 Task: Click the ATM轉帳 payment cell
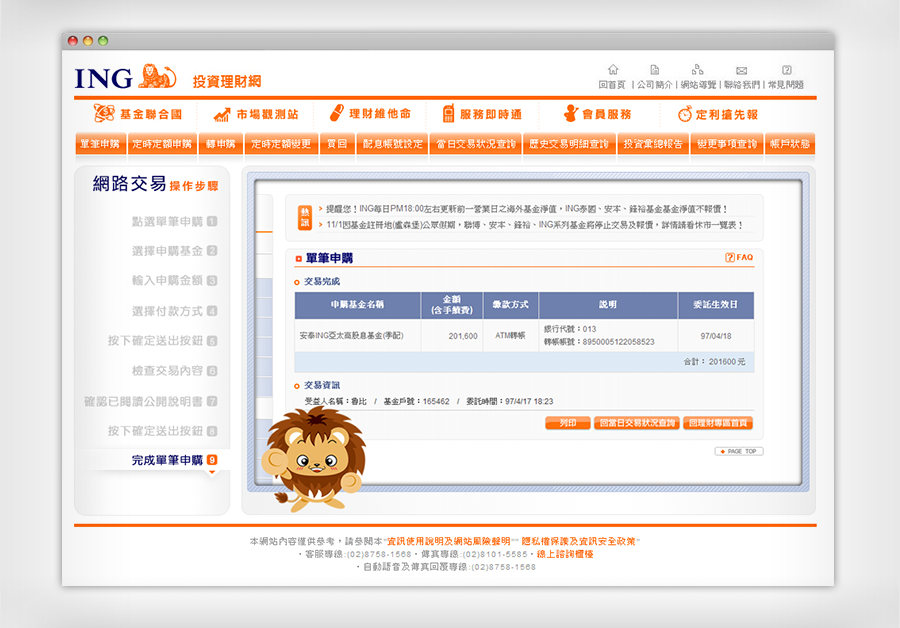tap(510, 336)
